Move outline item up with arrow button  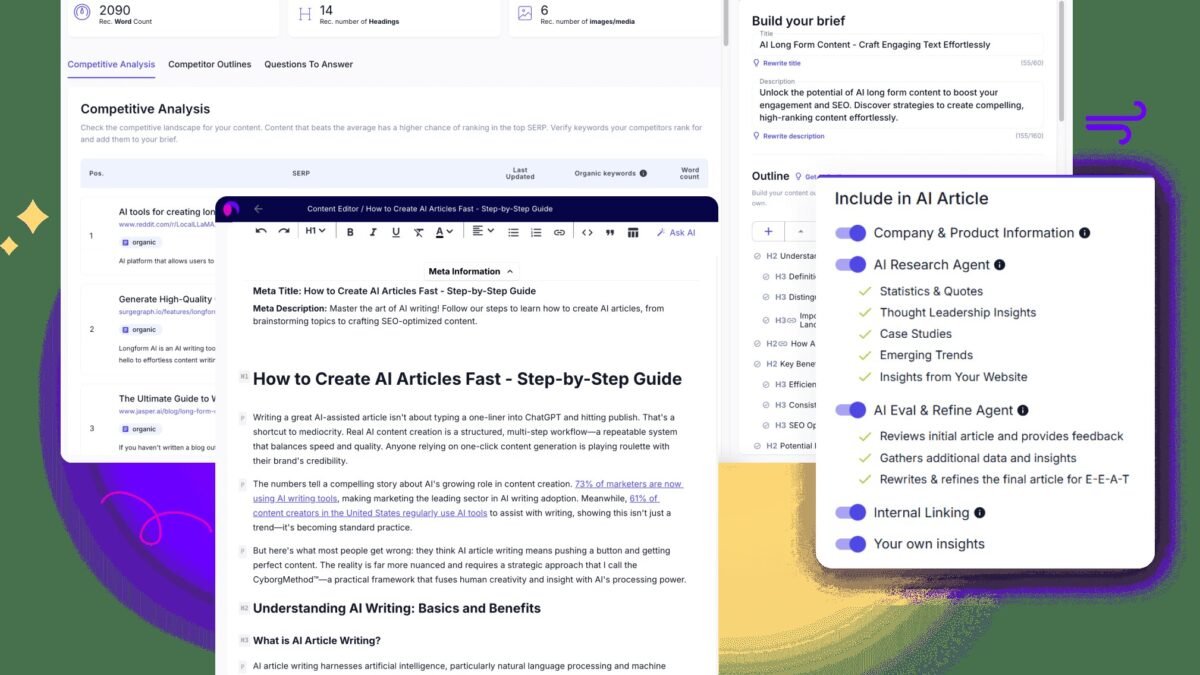click(800, 231)
